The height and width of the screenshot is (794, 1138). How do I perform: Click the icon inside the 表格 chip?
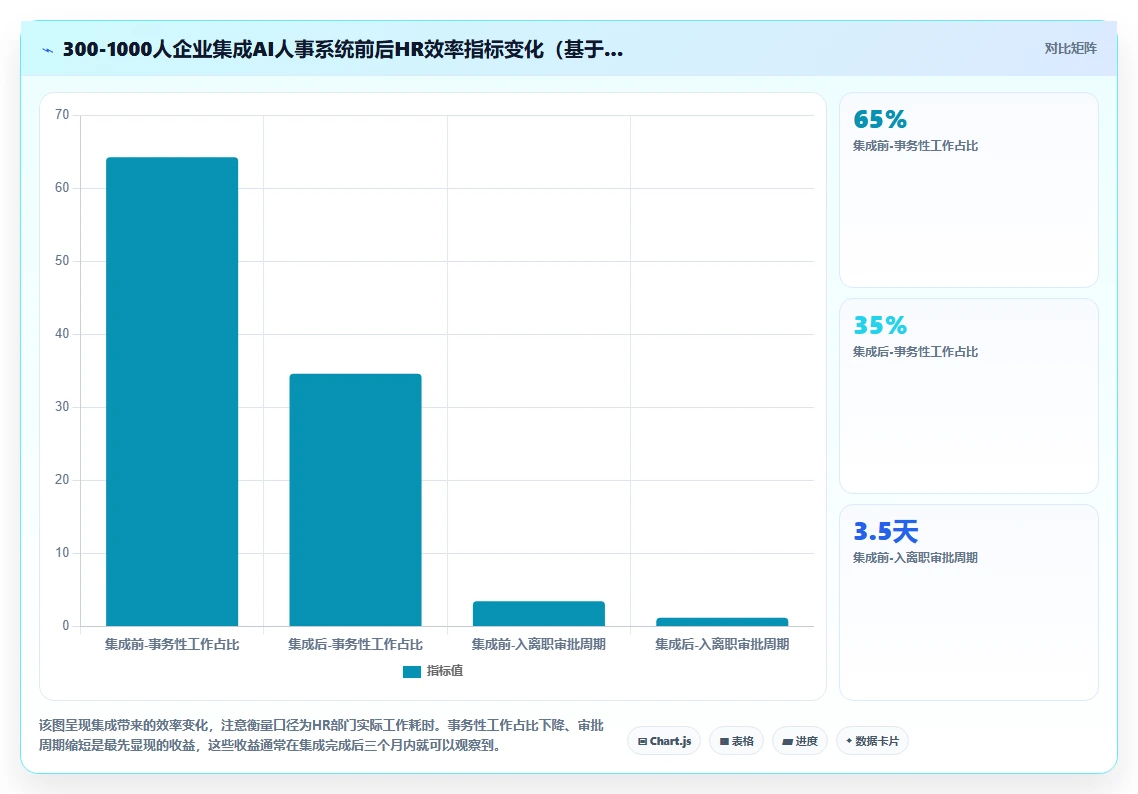click(x=724, y=742)
